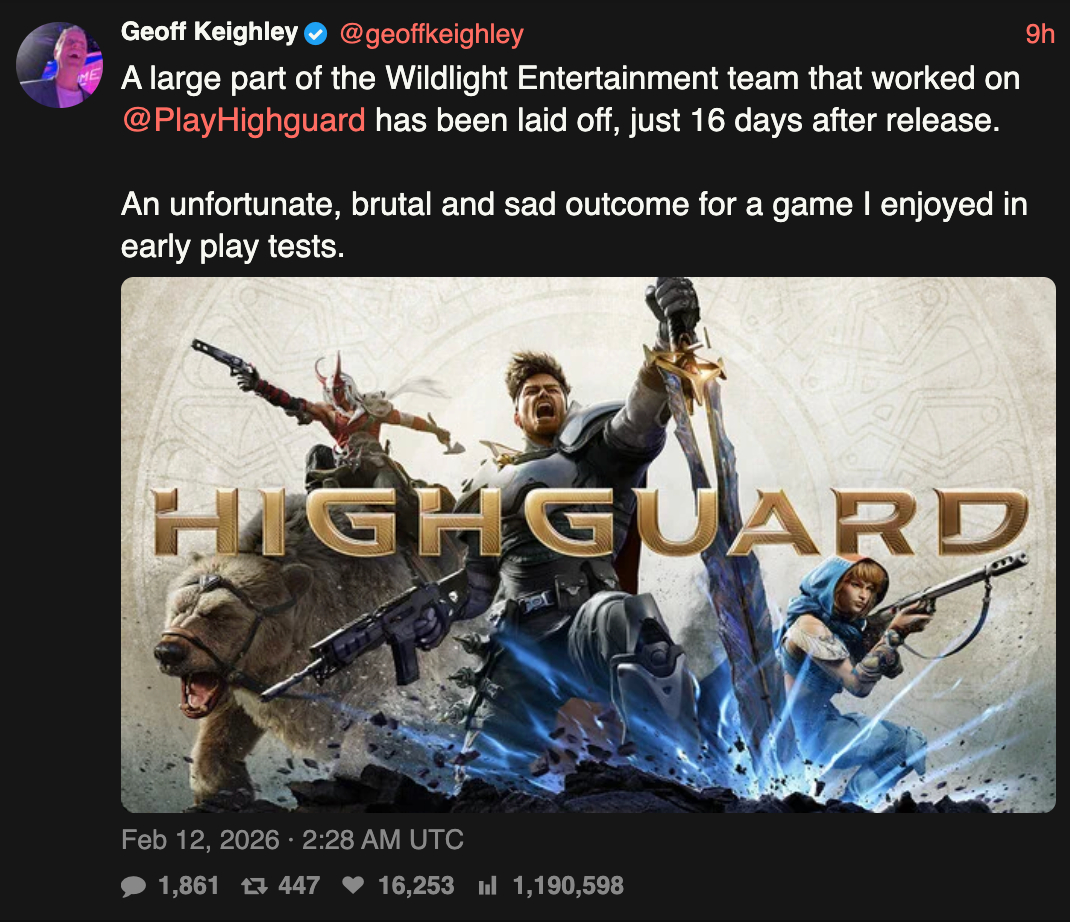Screen dimensions: 1070x922
Task: Click the blue verified badge icon
Action: click(x=315, y=33)
